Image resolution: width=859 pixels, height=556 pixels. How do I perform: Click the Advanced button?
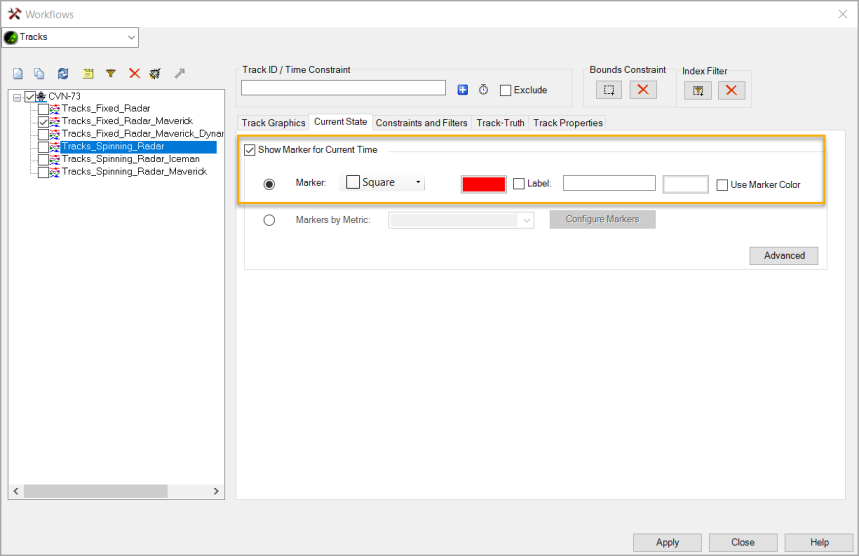click(x=783, y=255)
